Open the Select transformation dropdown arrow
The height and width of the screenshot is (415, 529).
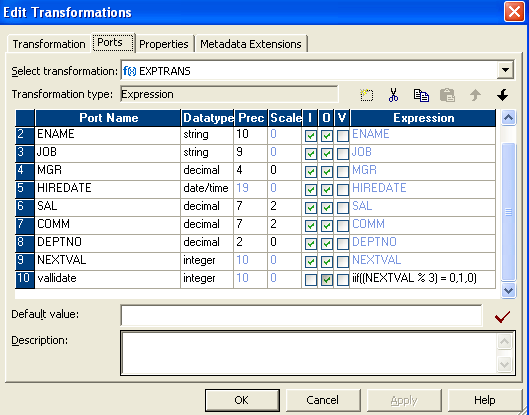(505, 70)
